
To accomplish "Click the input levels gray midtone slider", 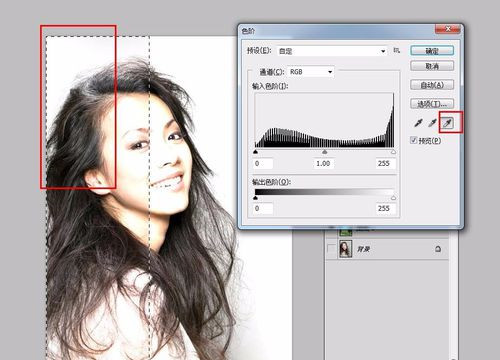I will [x=324, y=152].
